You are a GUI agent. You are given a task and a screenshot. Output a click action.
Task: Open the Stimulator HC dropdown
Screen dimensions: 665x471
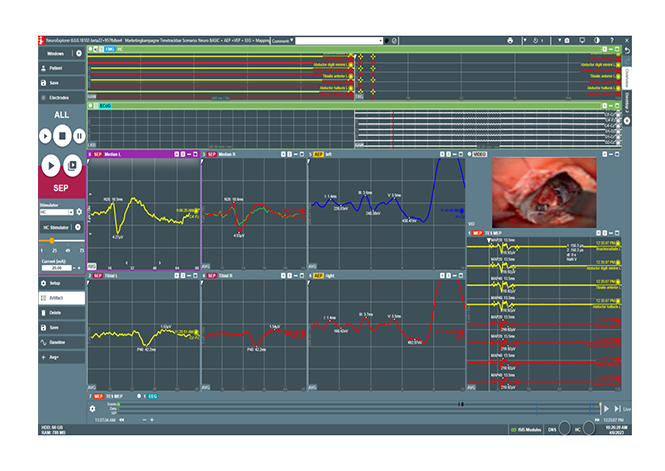point(55,212)
